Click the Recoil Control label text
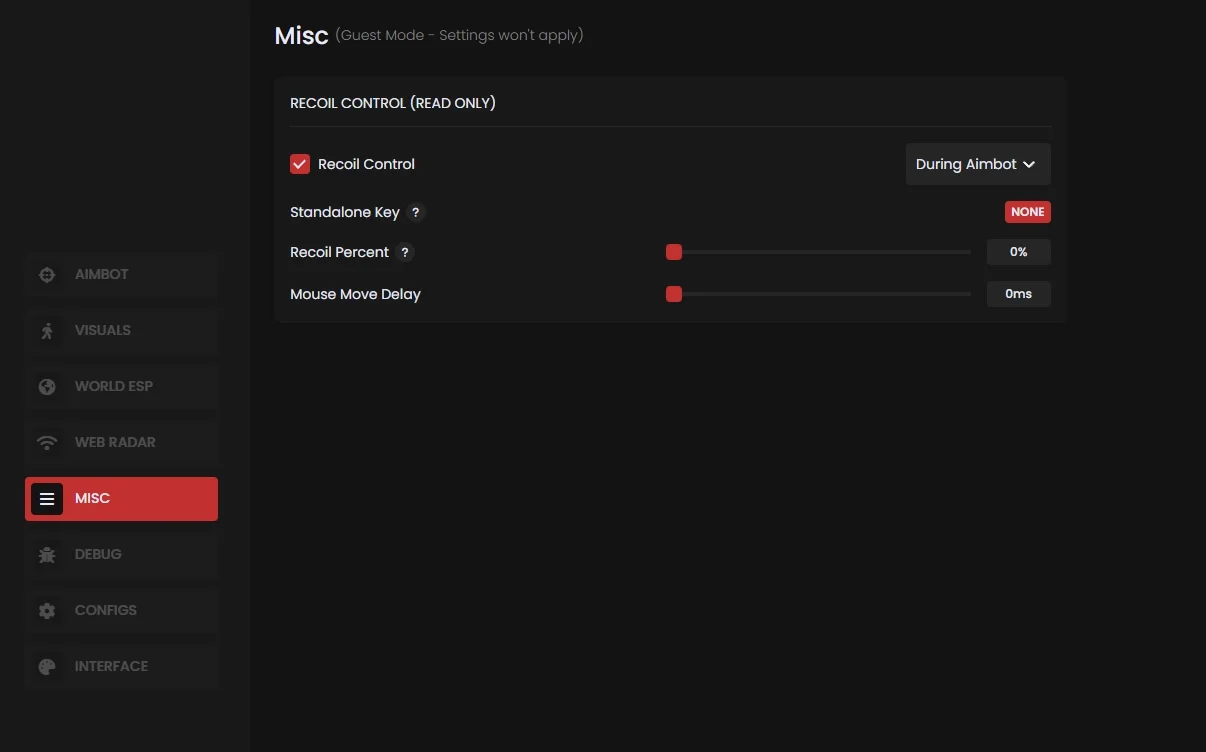 tap(366, 164)
